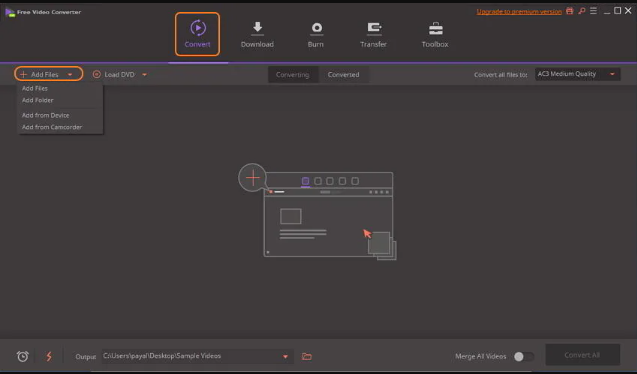The image size is (637, 374).
Task: Maximize the converter window
Action: [618, 11]
